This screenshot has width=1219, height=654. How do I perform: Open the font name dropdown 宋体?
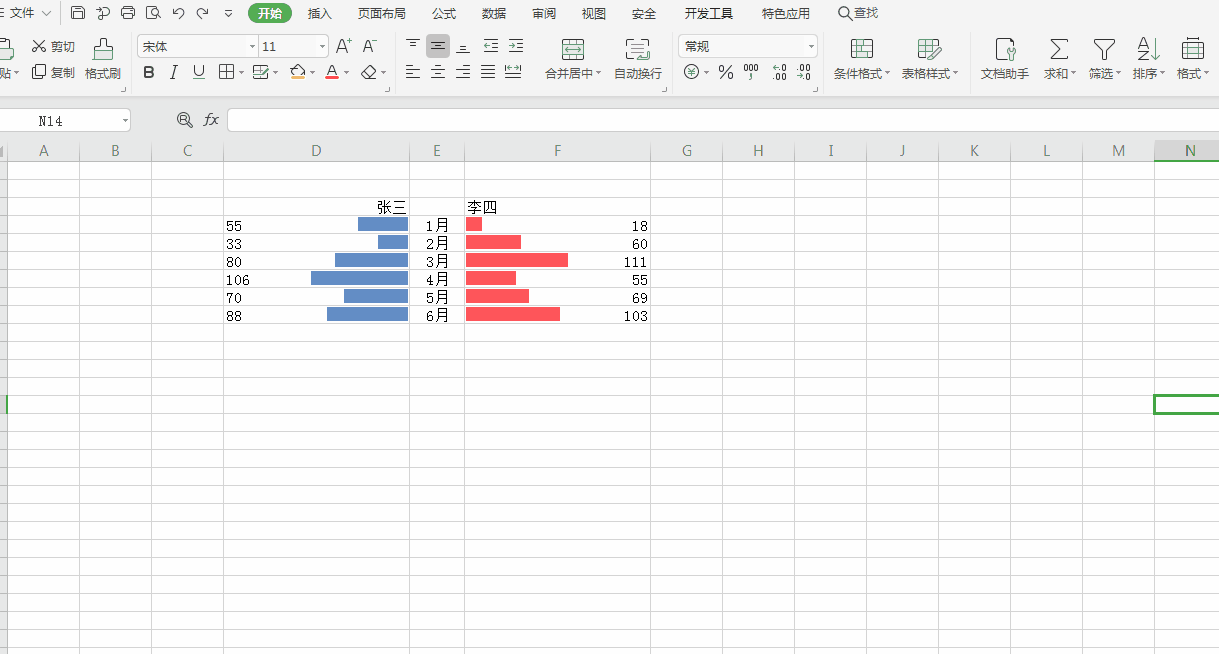(x=252, y=47)
